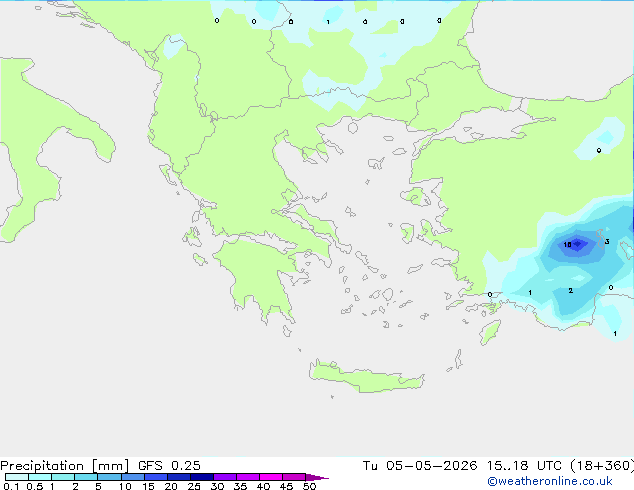Click the '2' precipitation value label

coord(571,290)
